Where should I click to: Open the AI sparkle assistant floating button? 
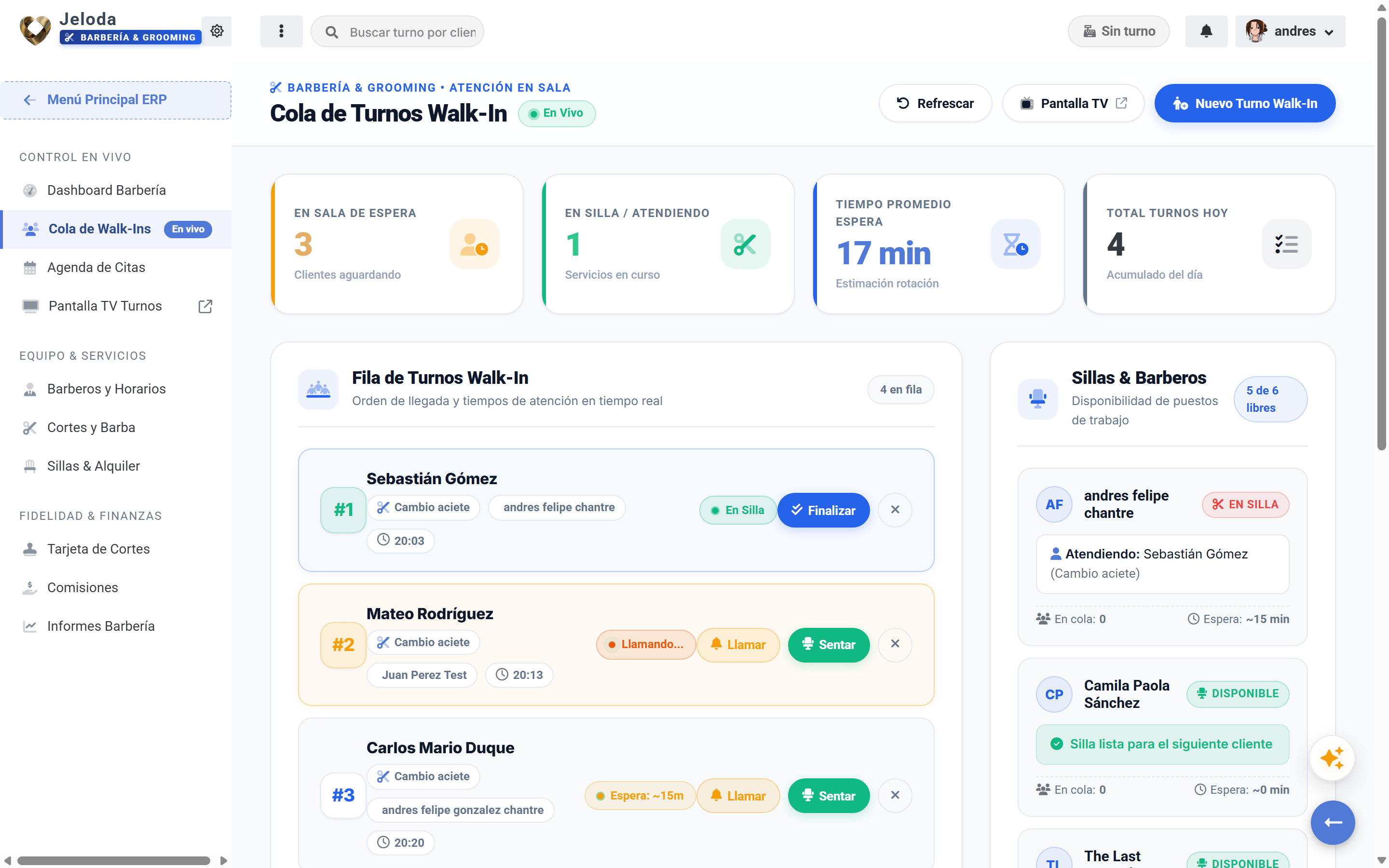tap(1332, 758)
